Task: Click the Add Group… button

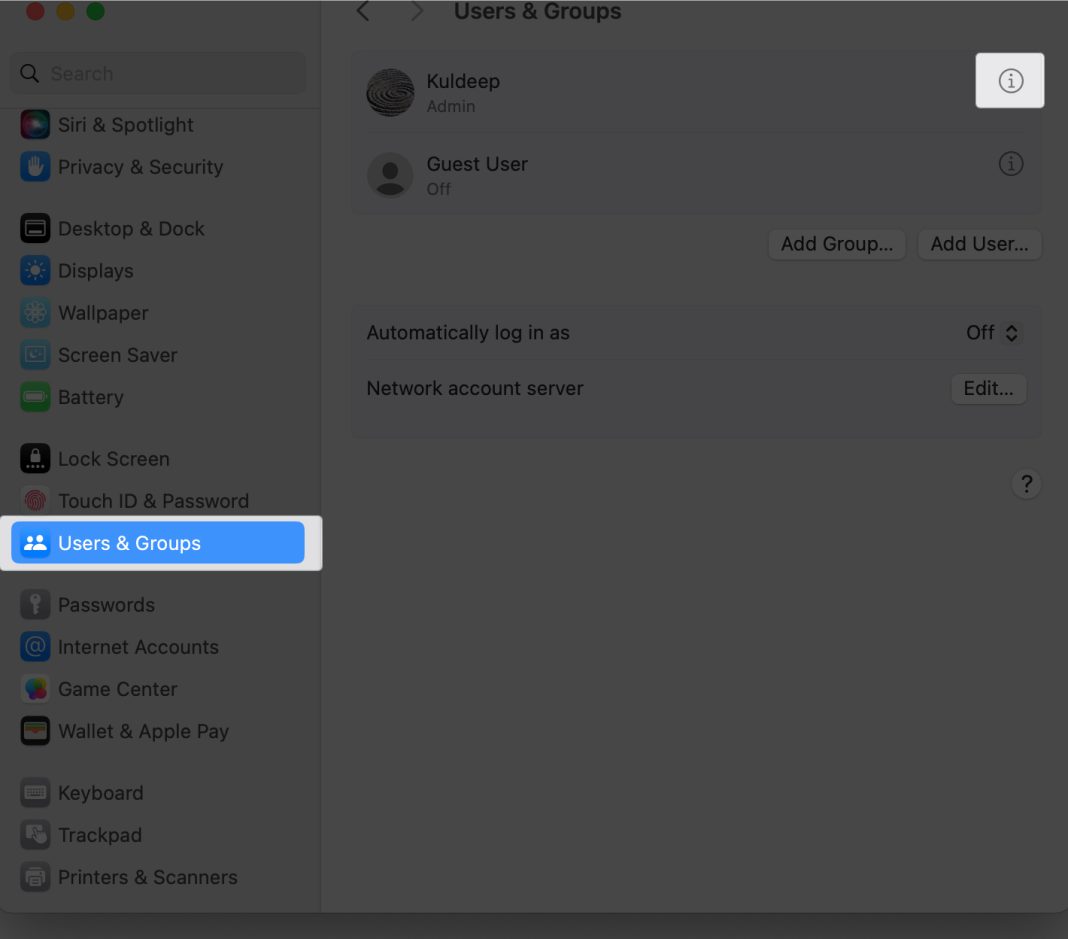Action: [836, 245]
